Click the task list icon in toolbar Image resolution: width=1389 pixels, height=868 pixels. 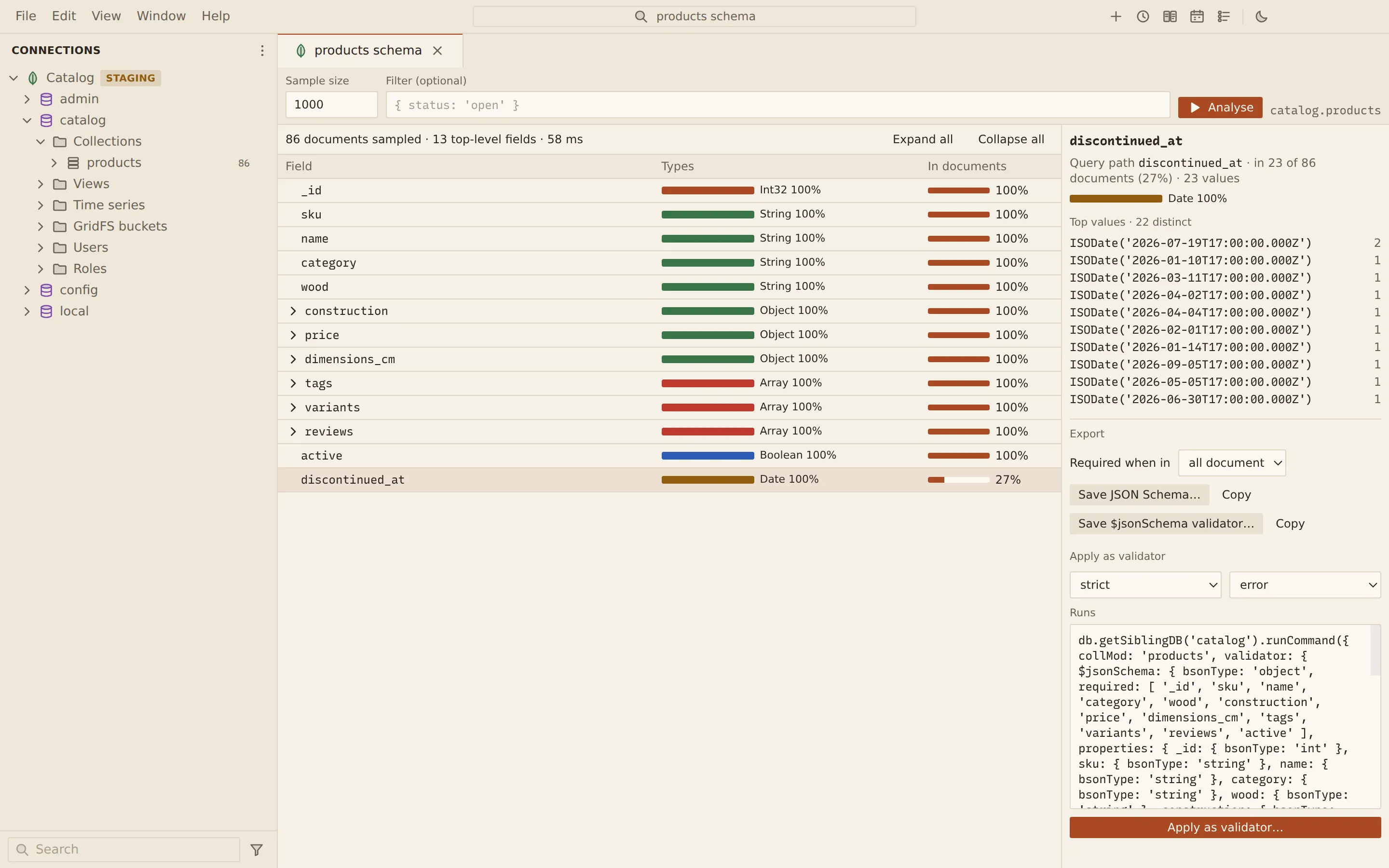point(1223,17)
